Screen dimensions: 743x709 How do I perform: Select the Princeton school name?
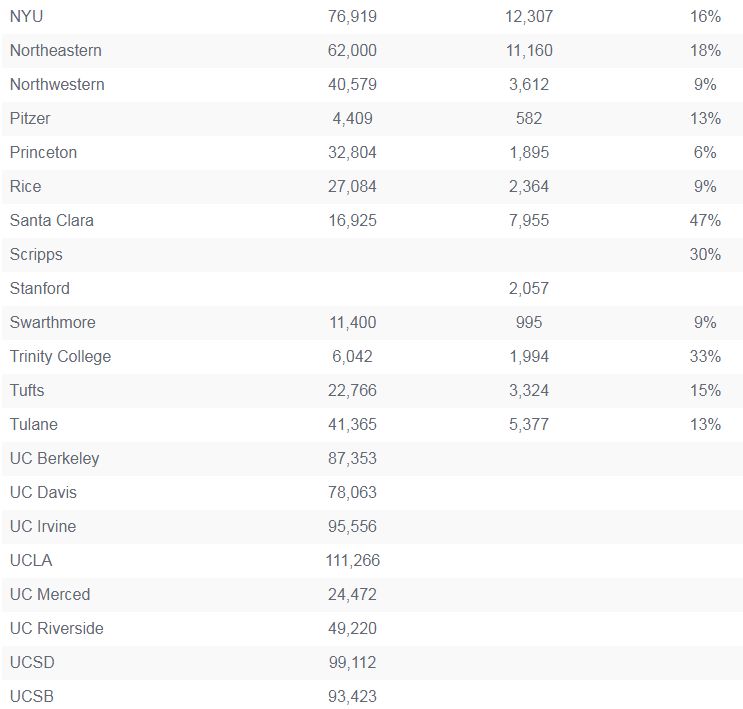click(x=44, y=153)
